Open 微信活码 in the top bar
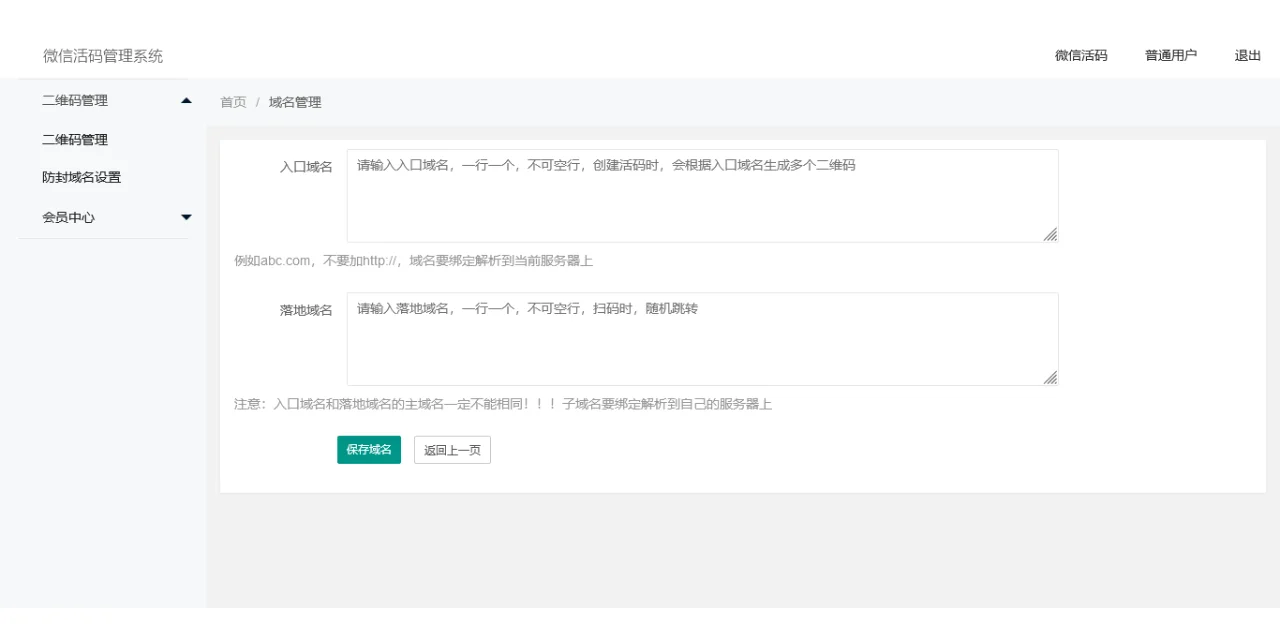1280x640 pixels. tap(1079, 55)
